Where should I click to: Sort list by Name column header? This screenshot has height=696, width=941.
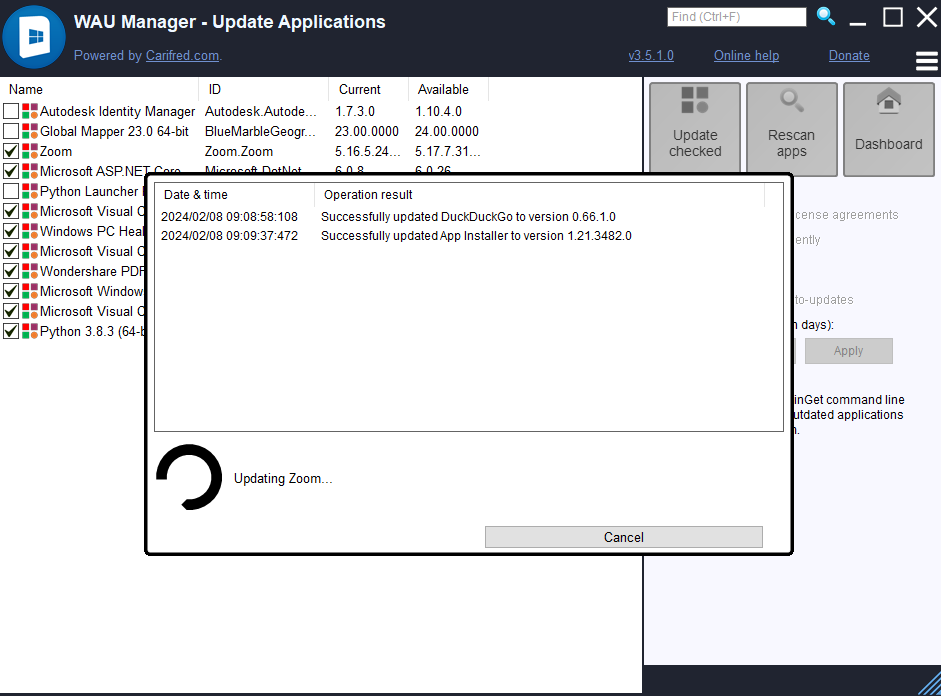tap(100, 89)
